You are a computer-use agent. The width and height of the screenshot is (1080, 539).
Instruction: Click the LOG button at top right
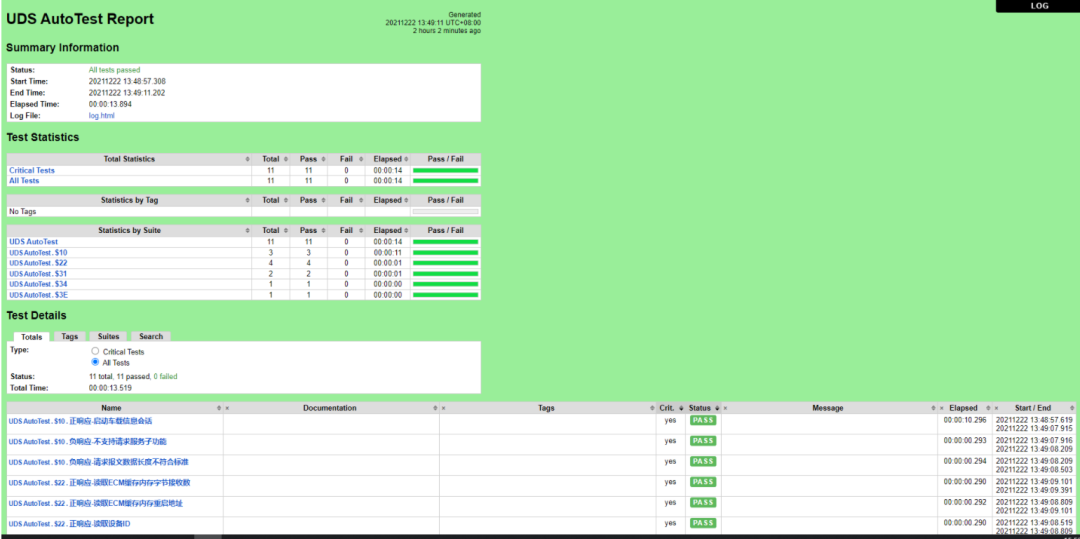click(x=1039, y=6)
